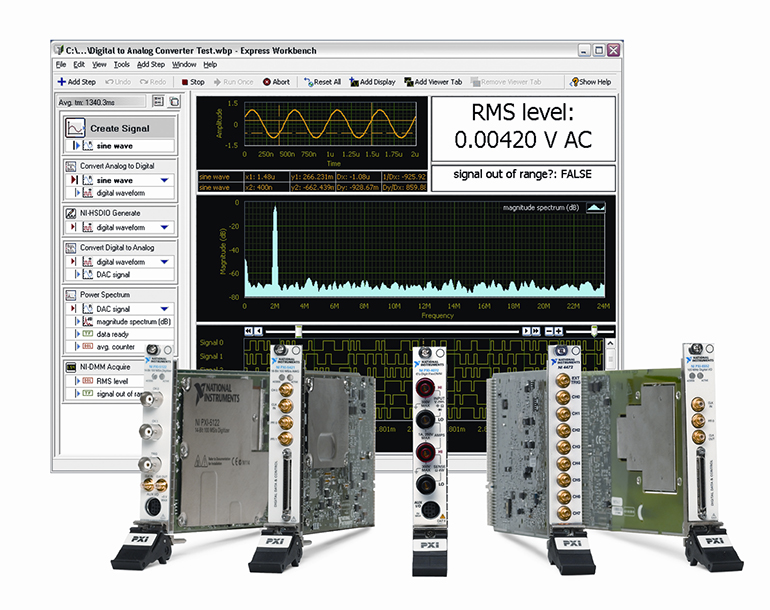Click the step-back arrow above digital signals
Viewport: 770px width, 610px height.
point(259,331)
